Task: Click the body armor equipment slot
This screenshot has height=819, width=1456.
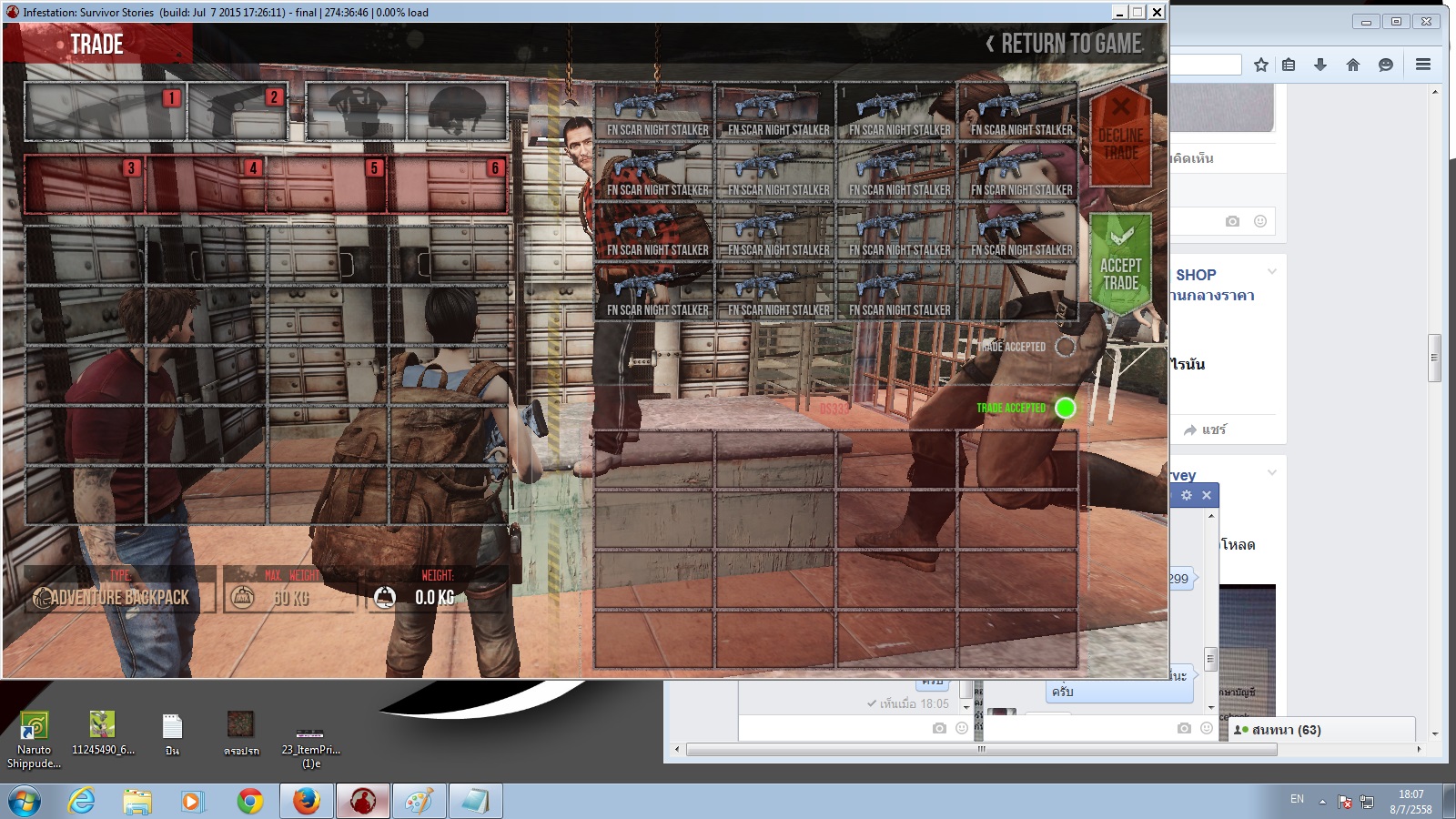Action: coord(357,111)
